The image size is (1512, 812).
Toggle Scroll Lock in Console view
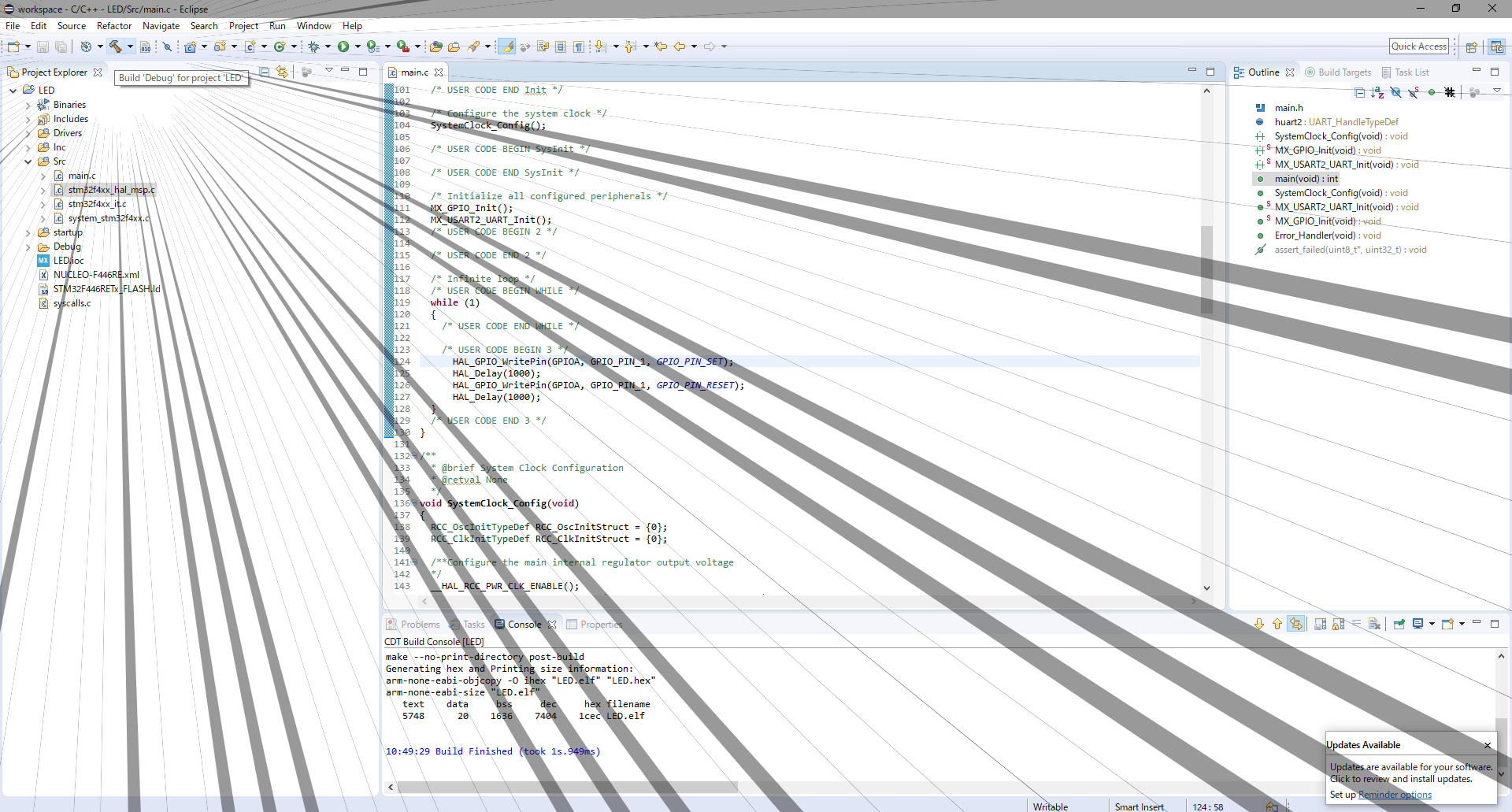tap(1338, 624)
